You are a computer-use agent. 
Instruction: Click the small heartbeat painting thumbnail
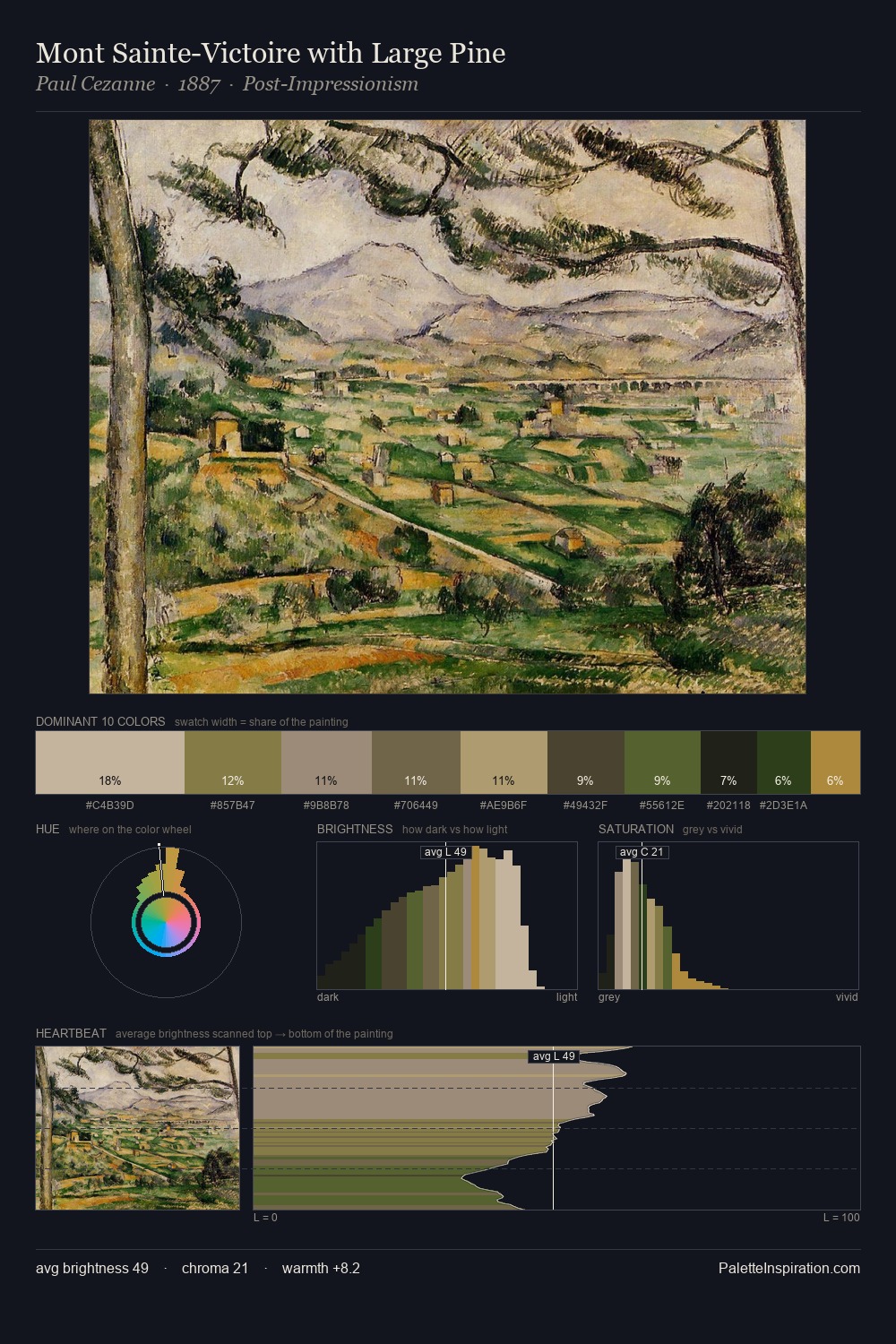(x=138, y=1128)
